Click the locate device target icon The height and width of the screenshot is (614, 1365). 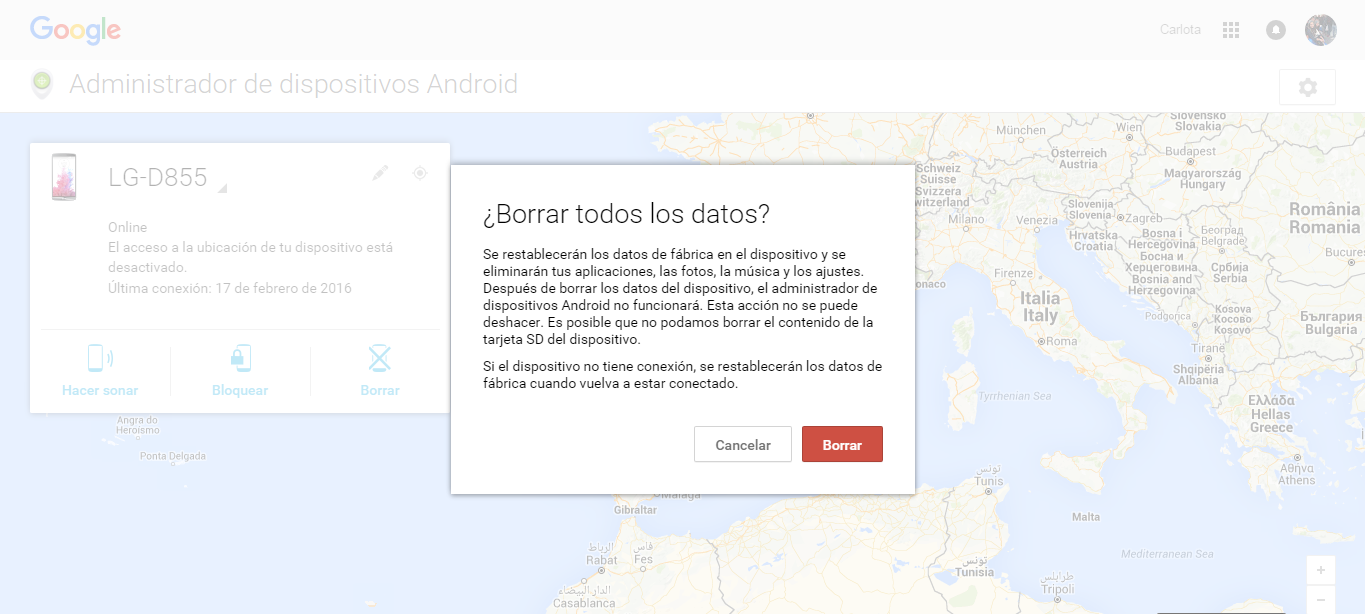pos(420,173)
